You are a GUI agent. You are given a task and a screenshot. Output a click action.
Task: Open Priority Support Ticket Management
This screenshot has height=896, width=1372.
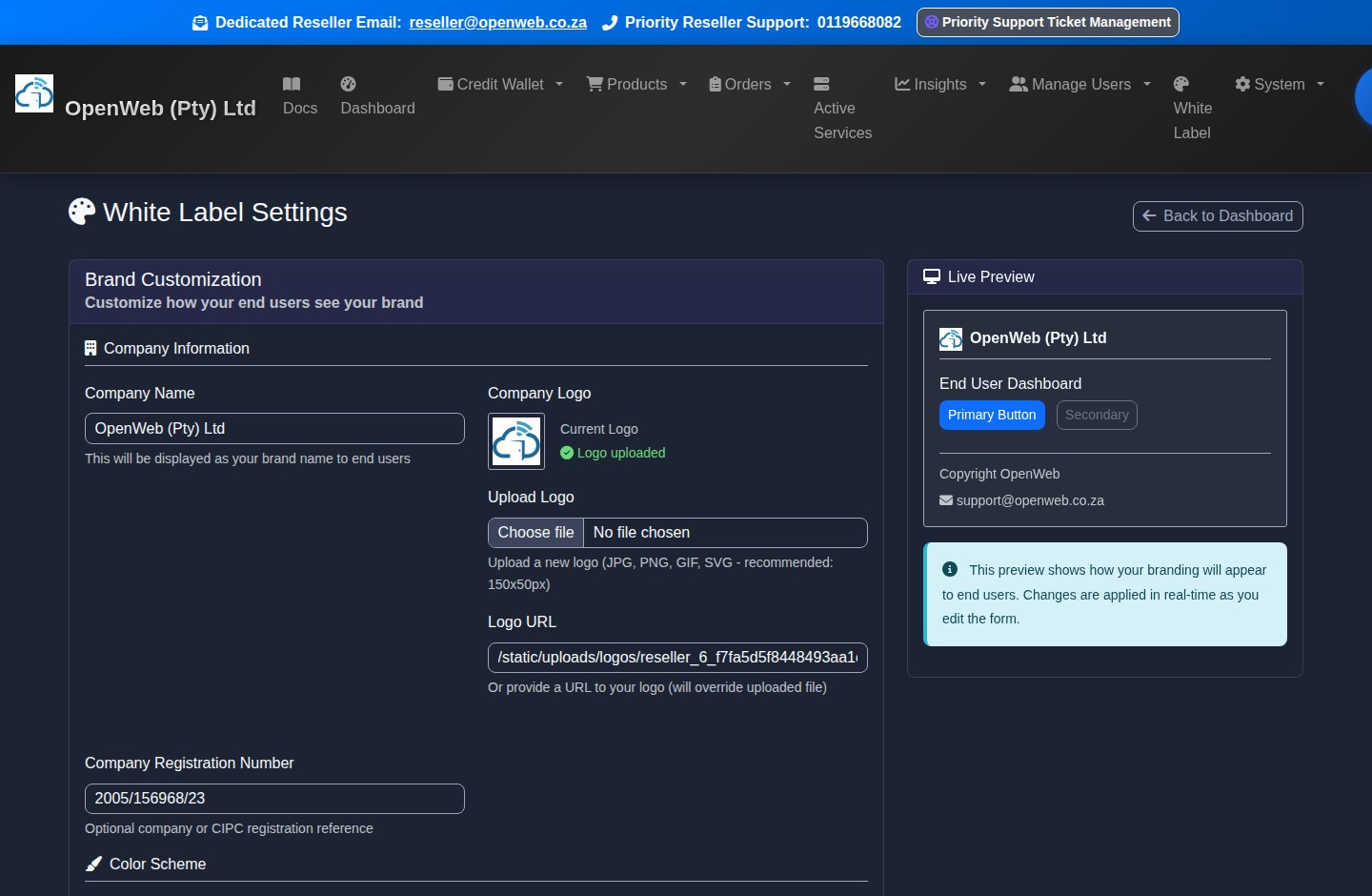pos(1048,22)
